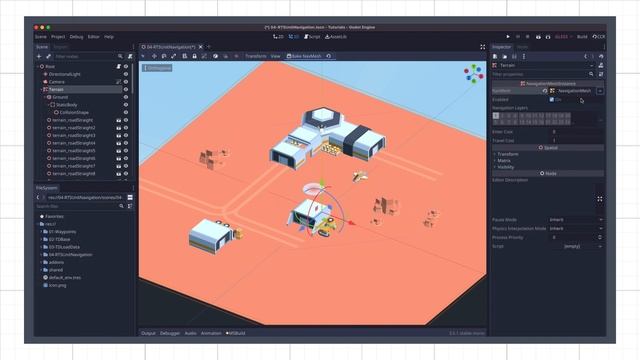This screenshot has width=640, height=360.
Task: Click the instance scene chain-link icon
Action: 48,56
